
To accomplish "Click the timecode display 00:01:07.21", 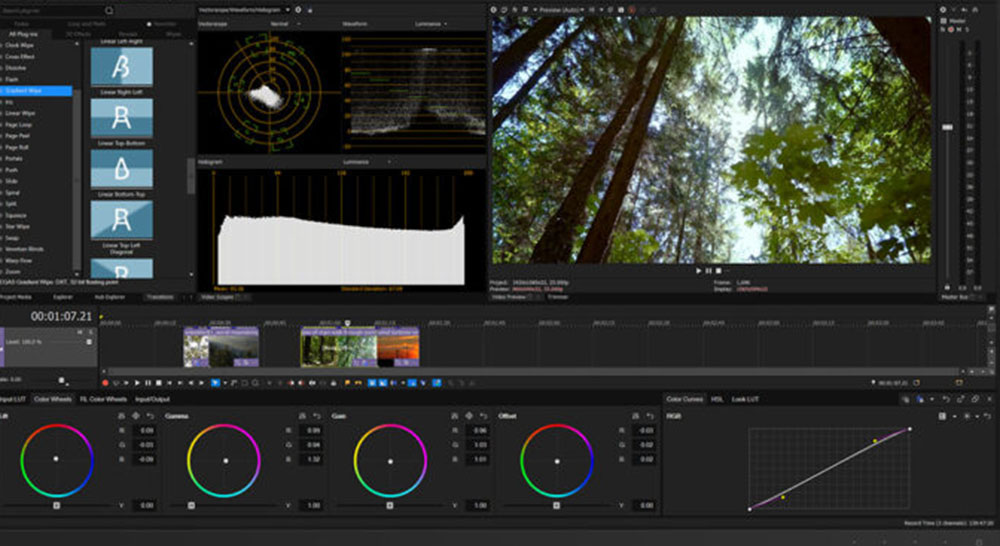I will [61, 316].
